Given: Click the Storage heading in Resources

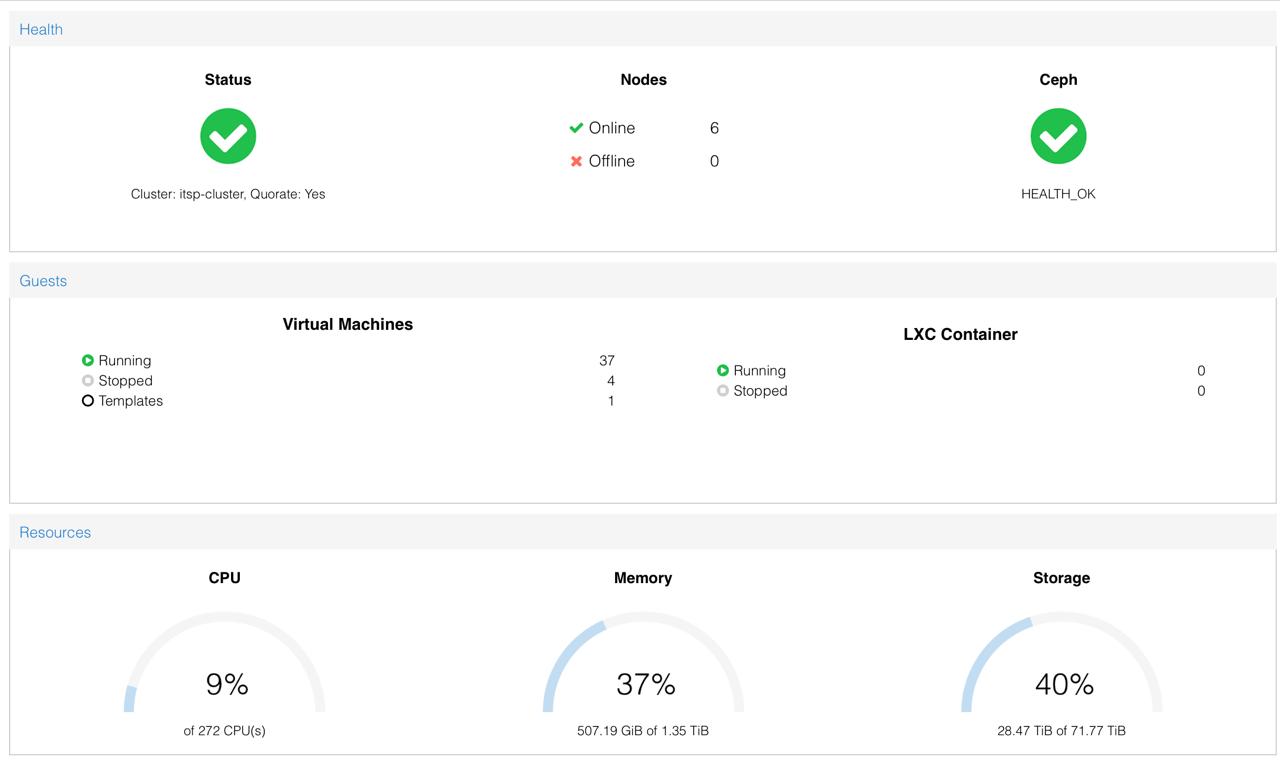Looking at the screenshot, I should (1062, 578).
